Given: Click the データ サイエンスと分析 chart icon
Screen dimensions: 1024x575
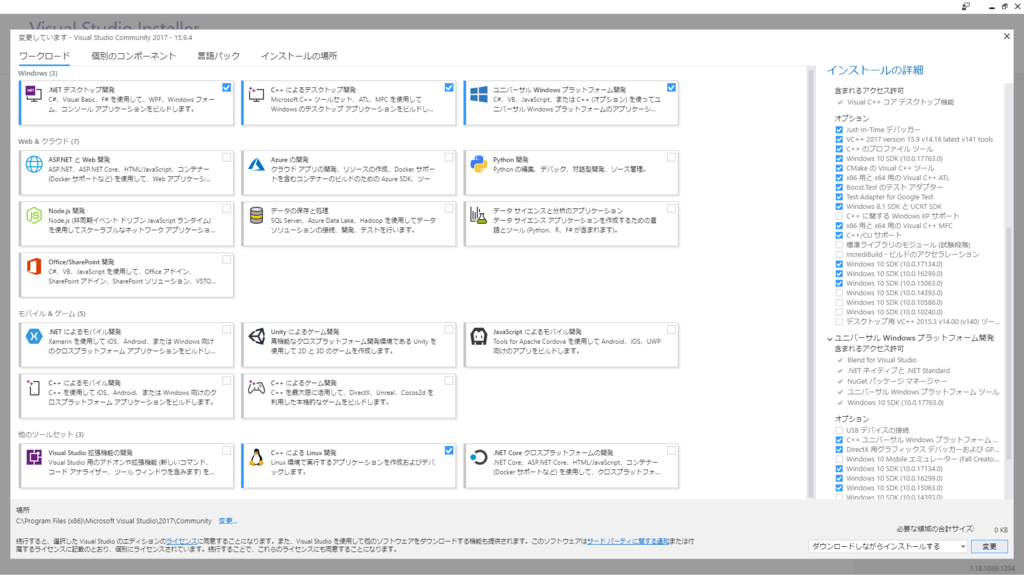Looking at the screenshot, I should [479, 215].
